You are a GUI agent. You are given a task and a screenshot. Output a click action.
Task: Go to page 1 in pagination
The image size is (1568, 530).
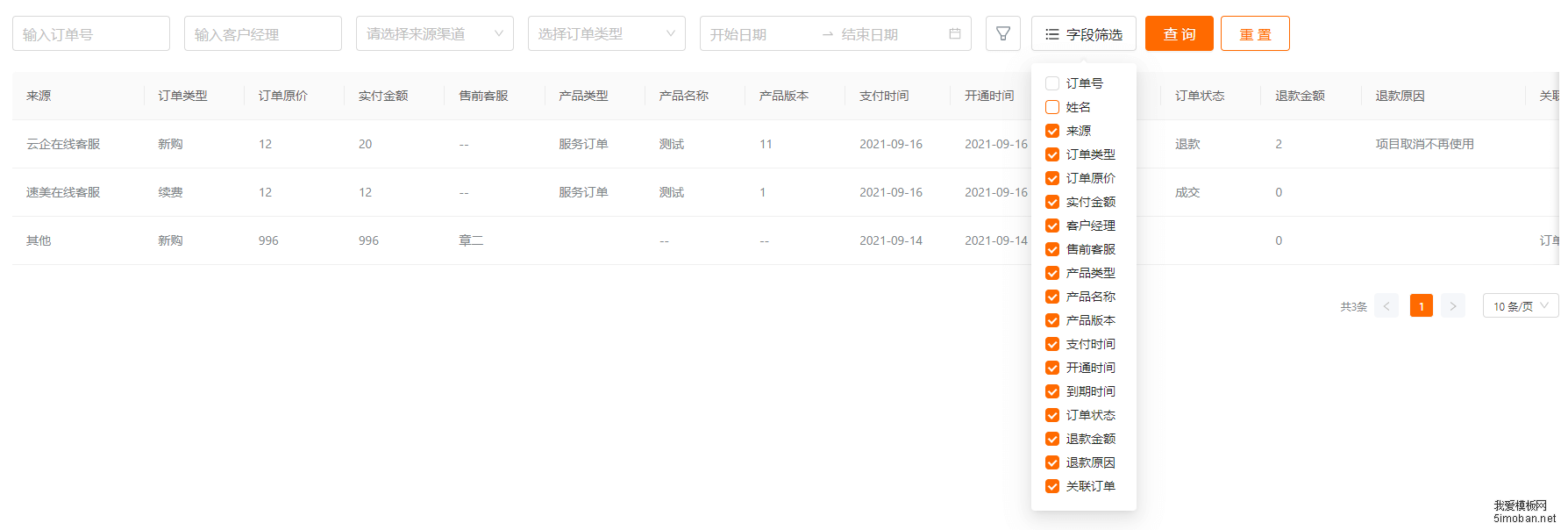tap(1422, 306)
